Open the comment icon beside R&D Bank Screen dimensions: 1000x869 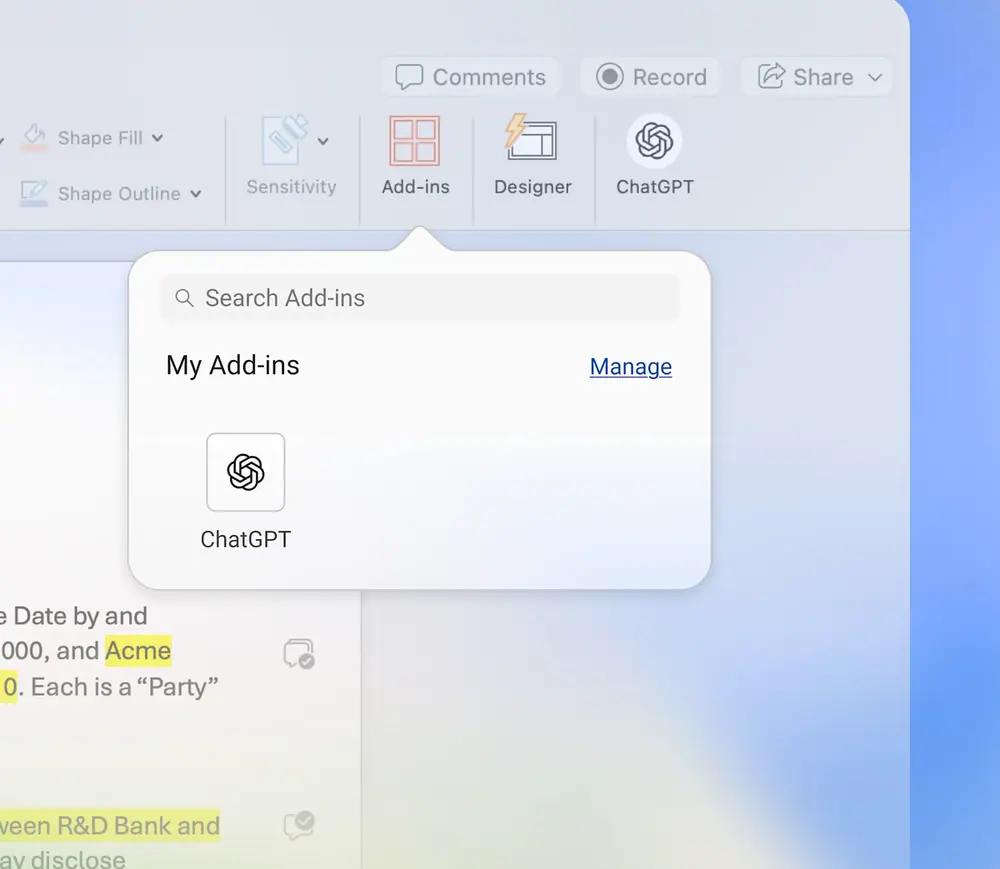[298, 825]
